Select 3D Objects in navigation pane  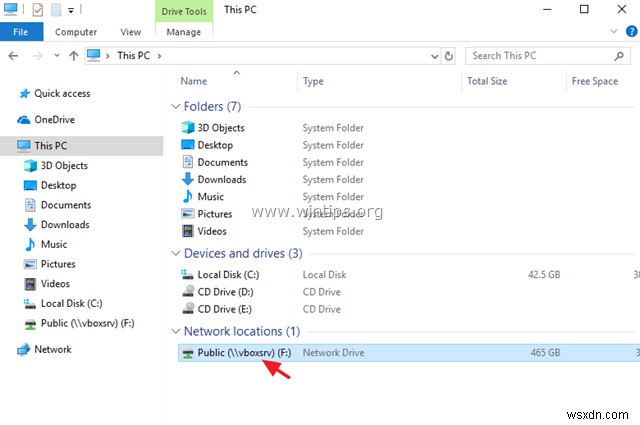coord(56,165)
